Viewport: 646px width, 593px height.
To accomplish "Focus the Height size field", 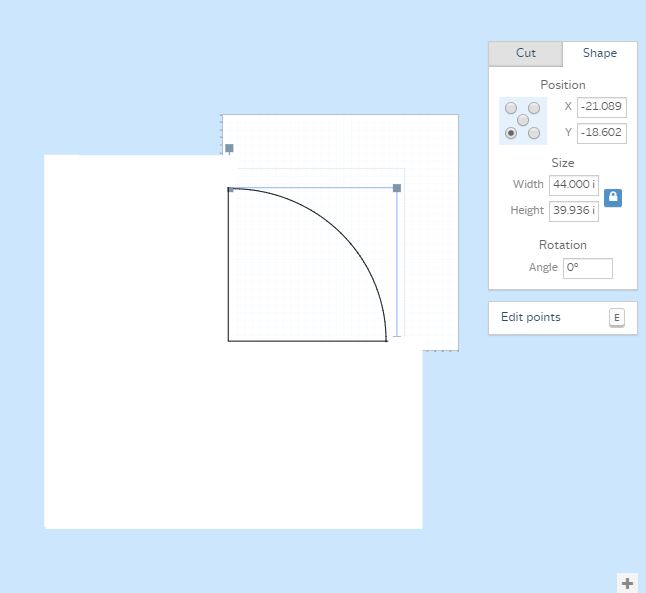I will pos(573,211).
